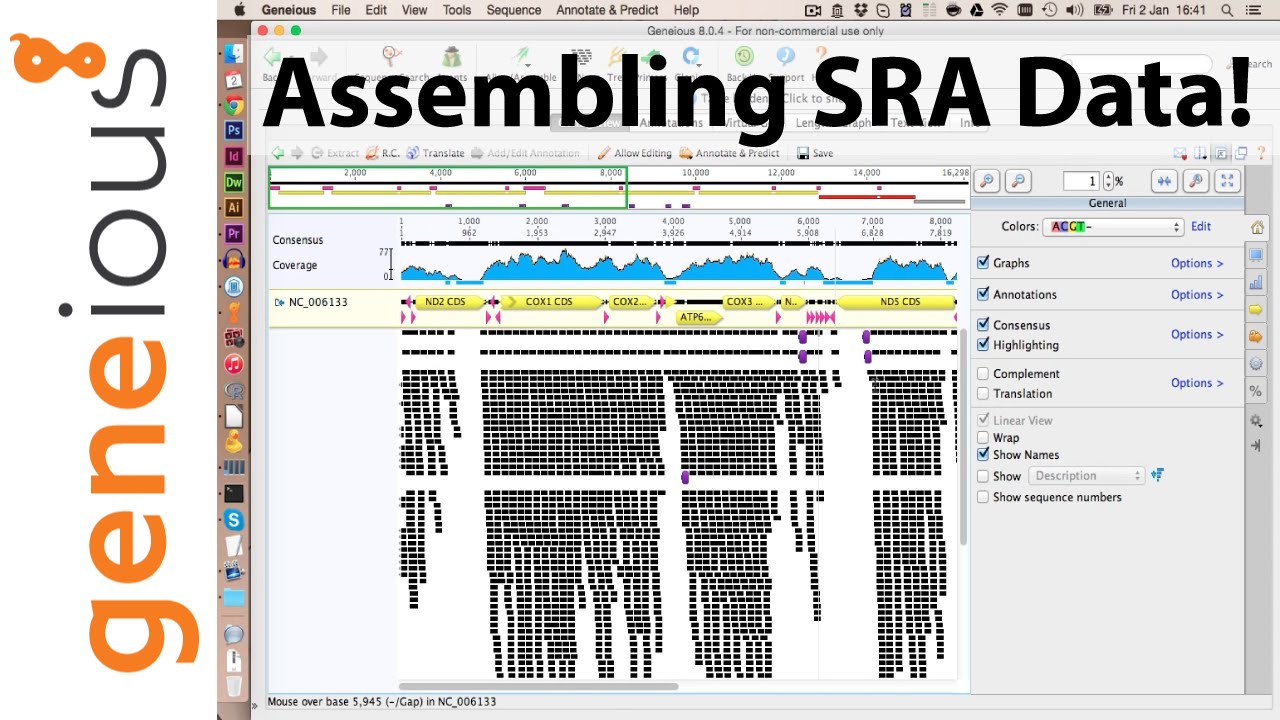Click the zoom percentage input field
The width and height of the screenshot is (1280, 720).
click(x=1081, y=181)
